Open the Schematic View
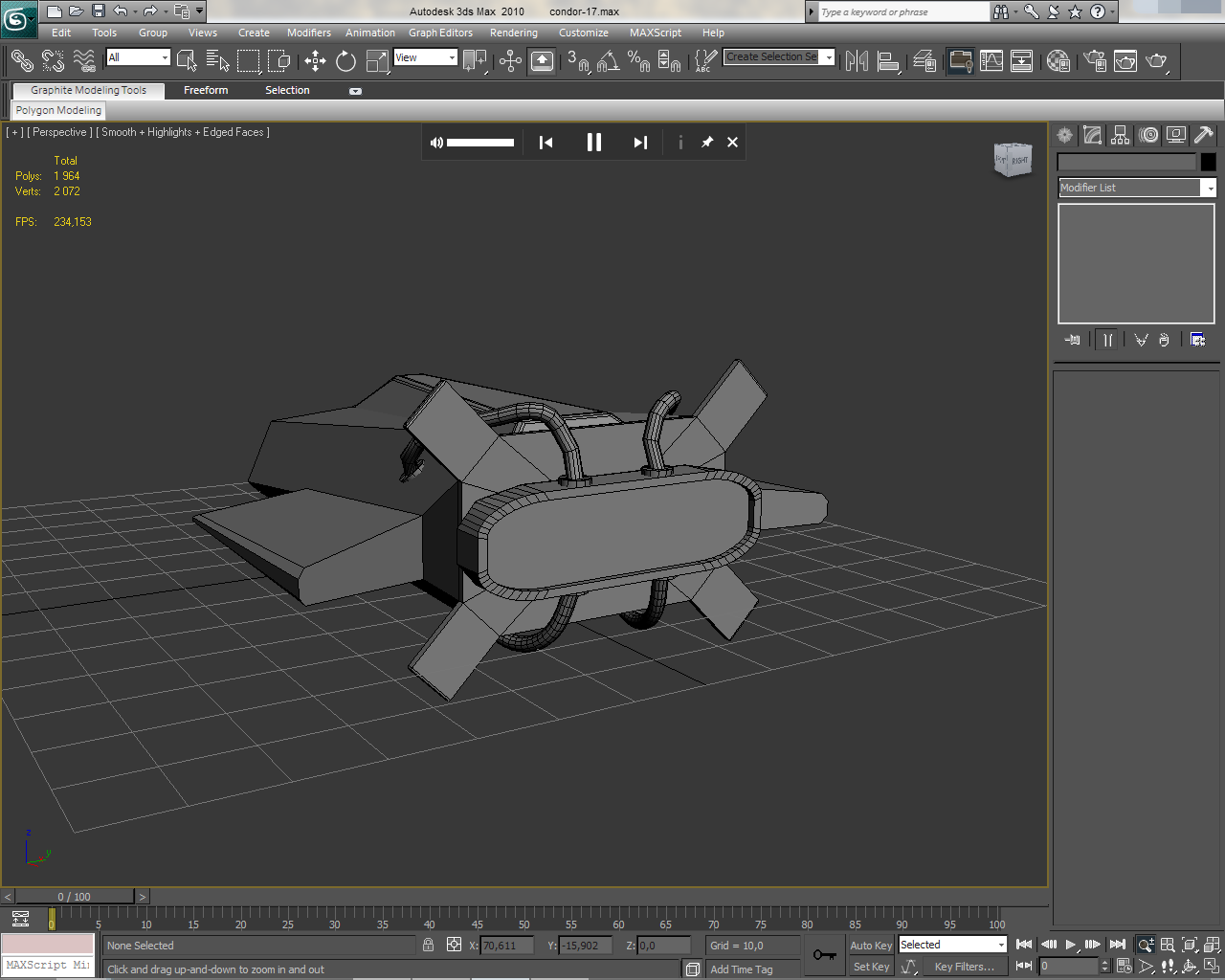 pyautogui.click(x=1022, y=61)
